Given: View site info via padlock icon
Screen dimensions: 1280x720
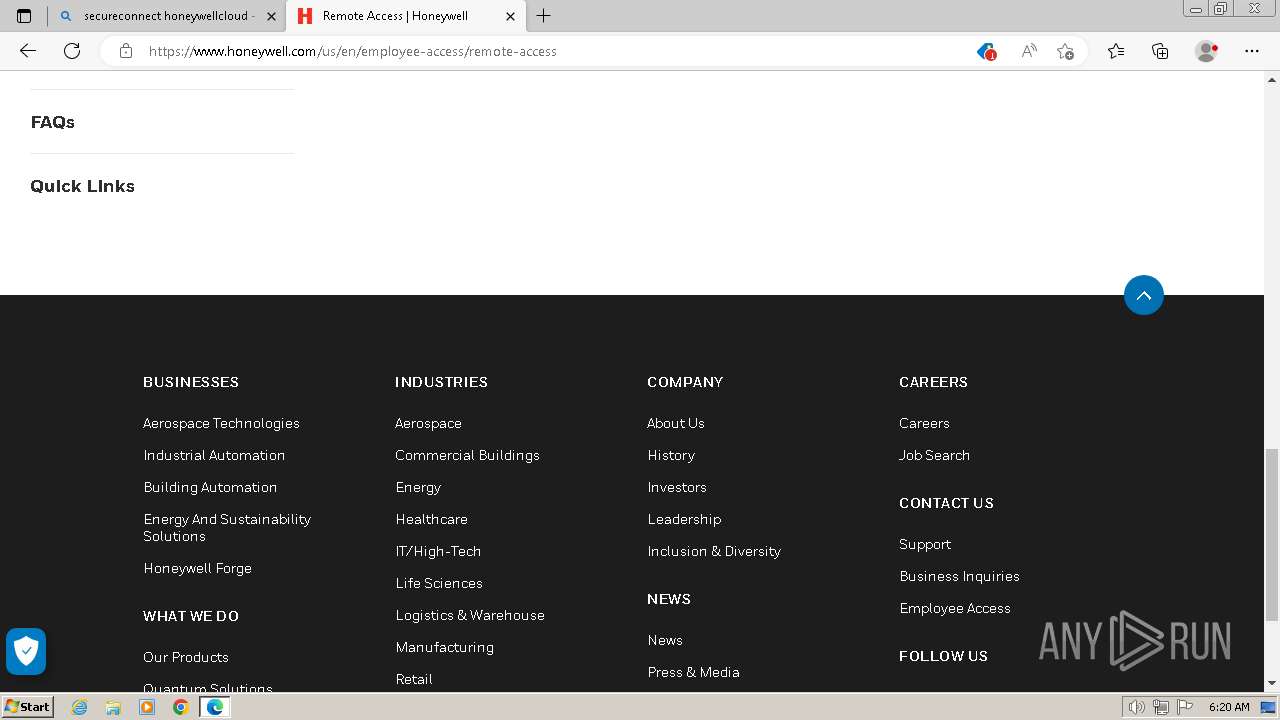Looking at the screenshot, I should point(126,51).
